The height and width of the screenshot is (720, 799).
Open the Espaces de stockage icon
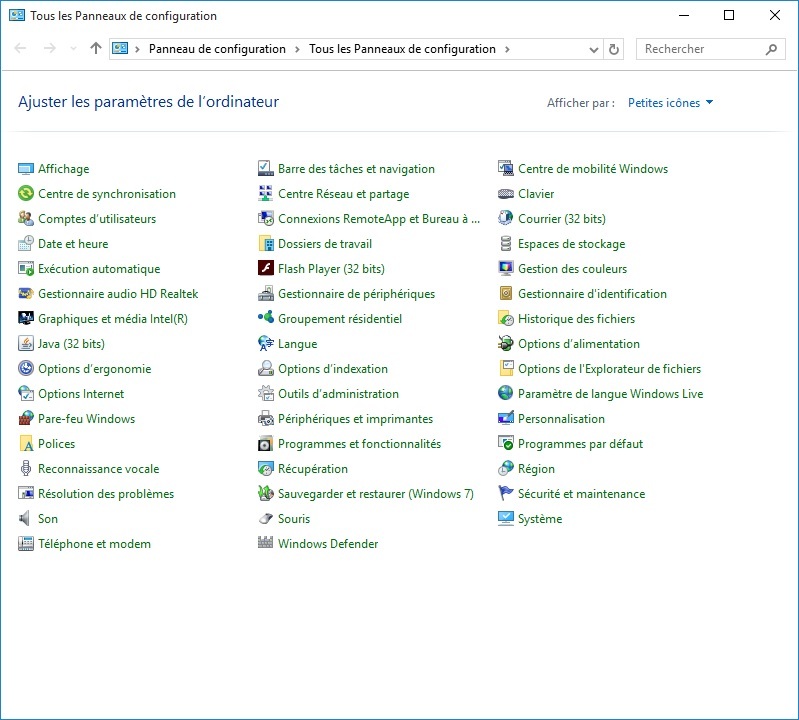point(505,244)
